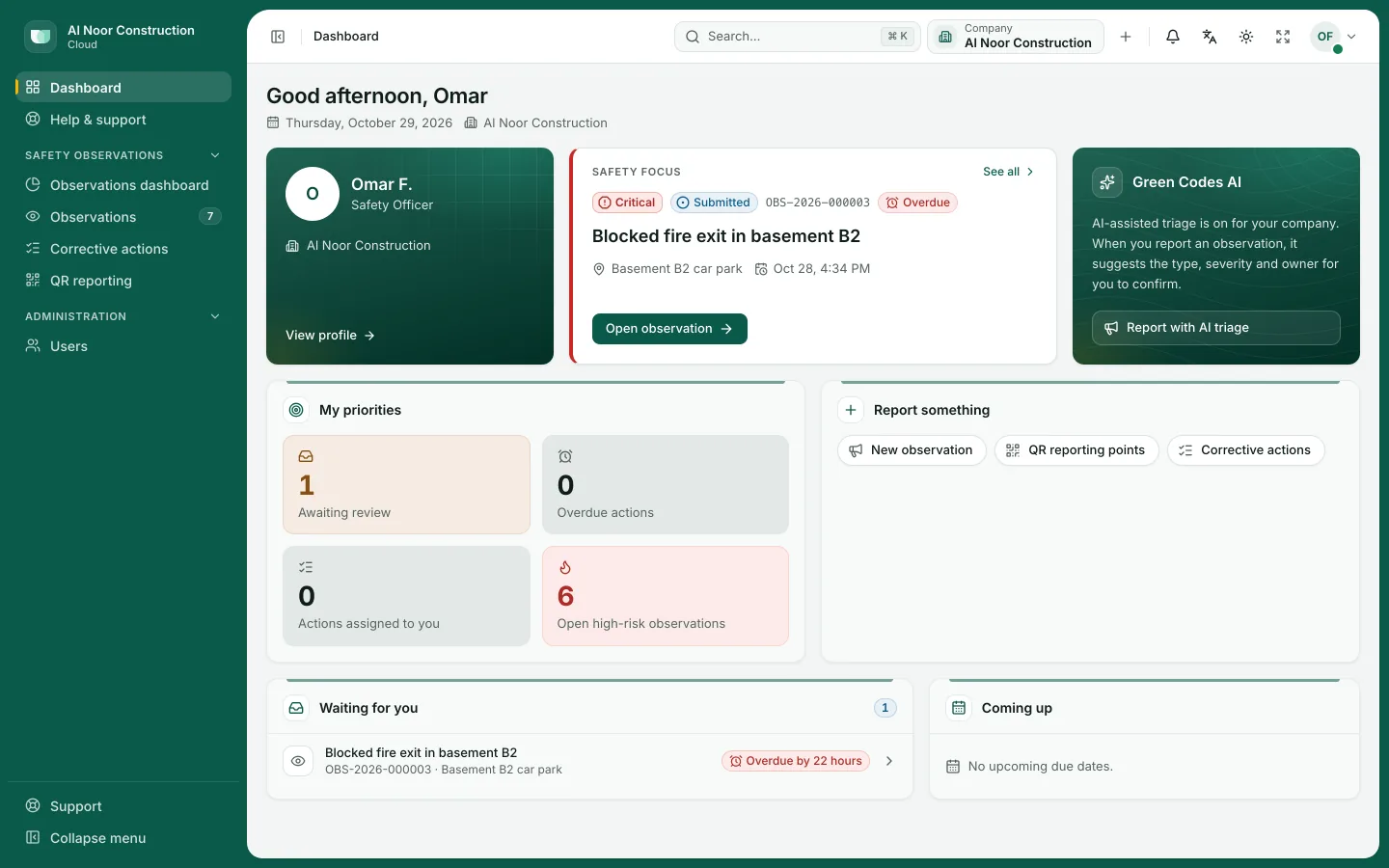Open Overdue actions priority card
Viewport: 1389px width, 868px height.
pyautogui.click(x=666, y=484)
